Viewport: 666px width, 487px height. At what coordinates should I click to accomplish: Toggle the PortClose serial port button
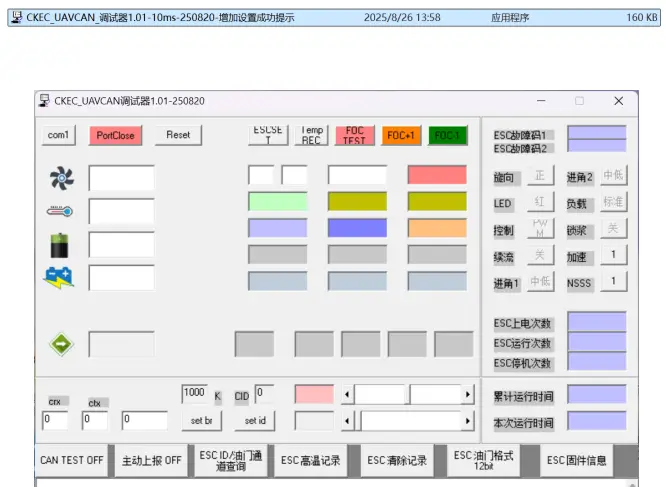(x=115, y=135)
